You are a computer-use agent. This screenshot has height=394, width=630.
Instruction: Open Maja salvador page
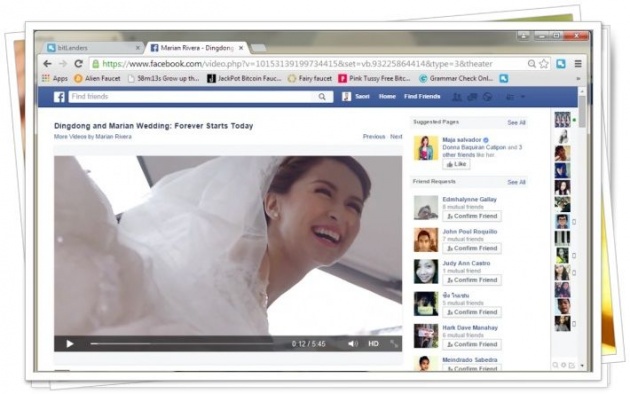pos(462,140)
